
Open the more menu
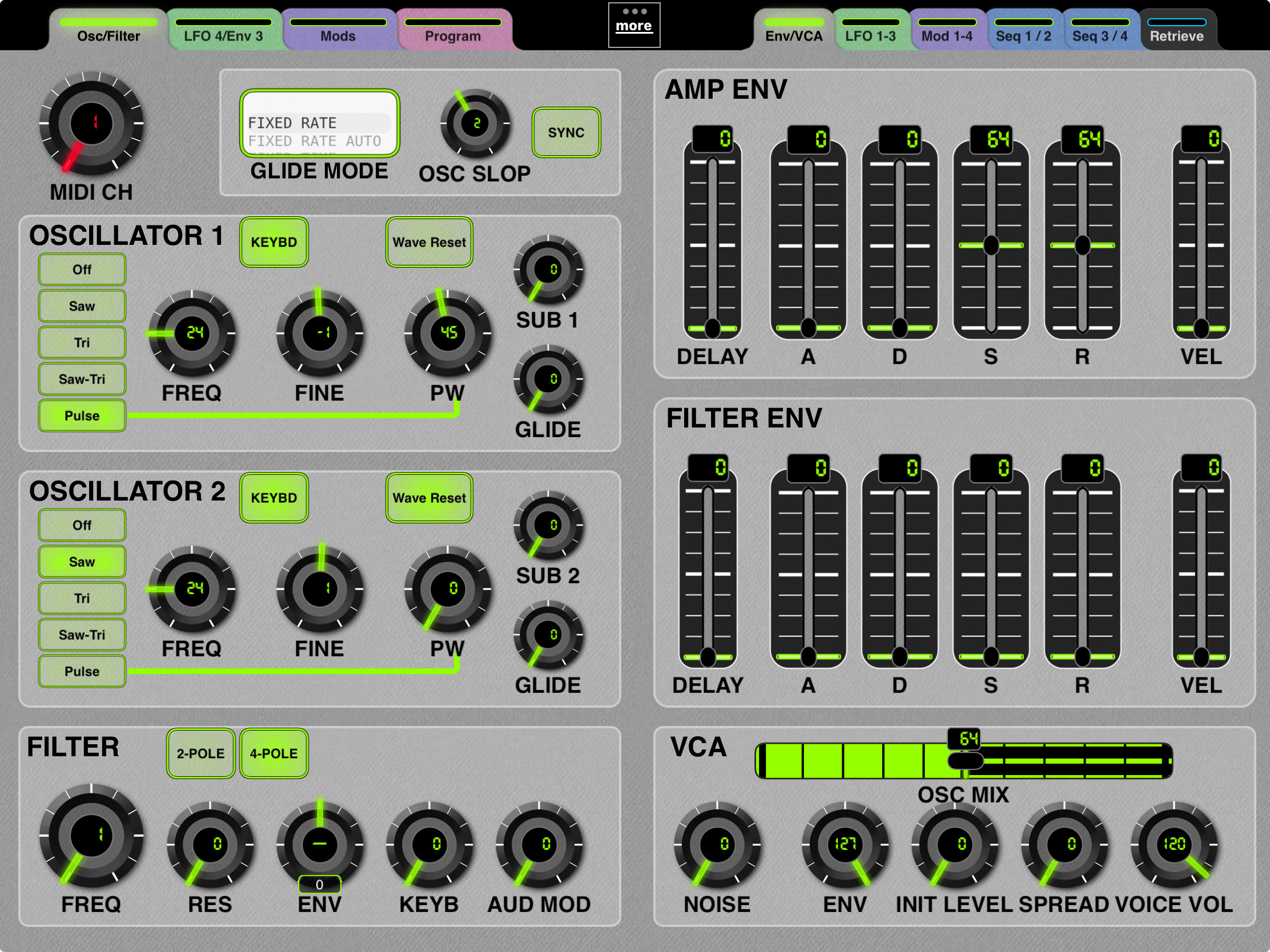pyautogui.click(x=634, y=25)
